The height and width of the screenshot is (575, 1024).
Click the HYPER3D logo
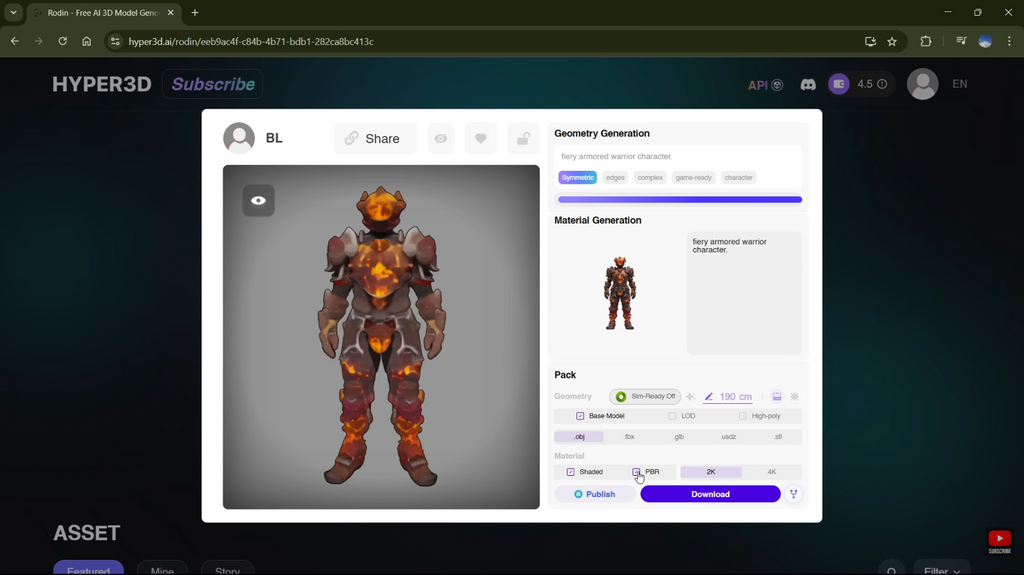(102, 84)
